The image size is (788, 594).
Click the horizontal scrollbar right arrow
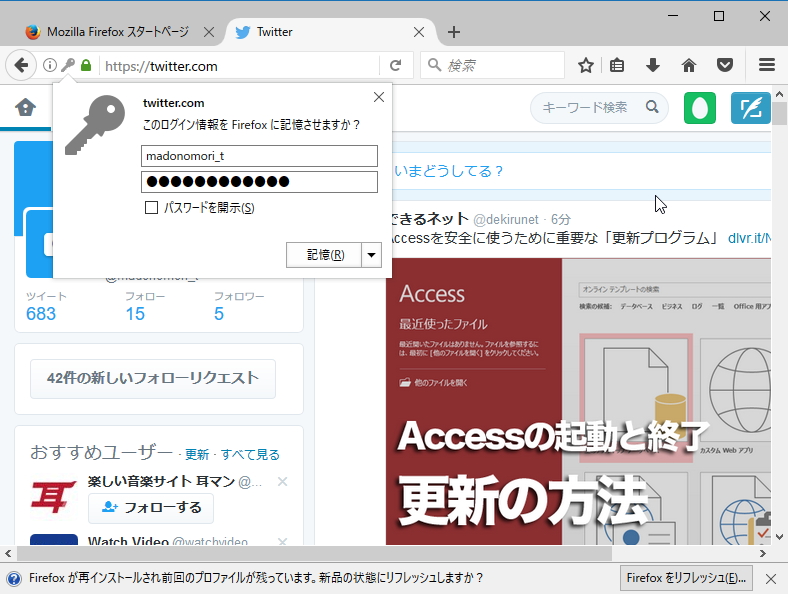[763, 553]
